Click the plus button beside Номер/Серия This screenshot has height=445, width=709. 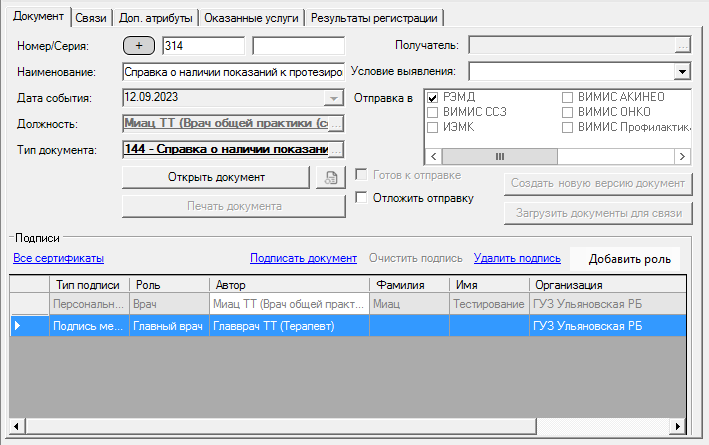[138, 46]
